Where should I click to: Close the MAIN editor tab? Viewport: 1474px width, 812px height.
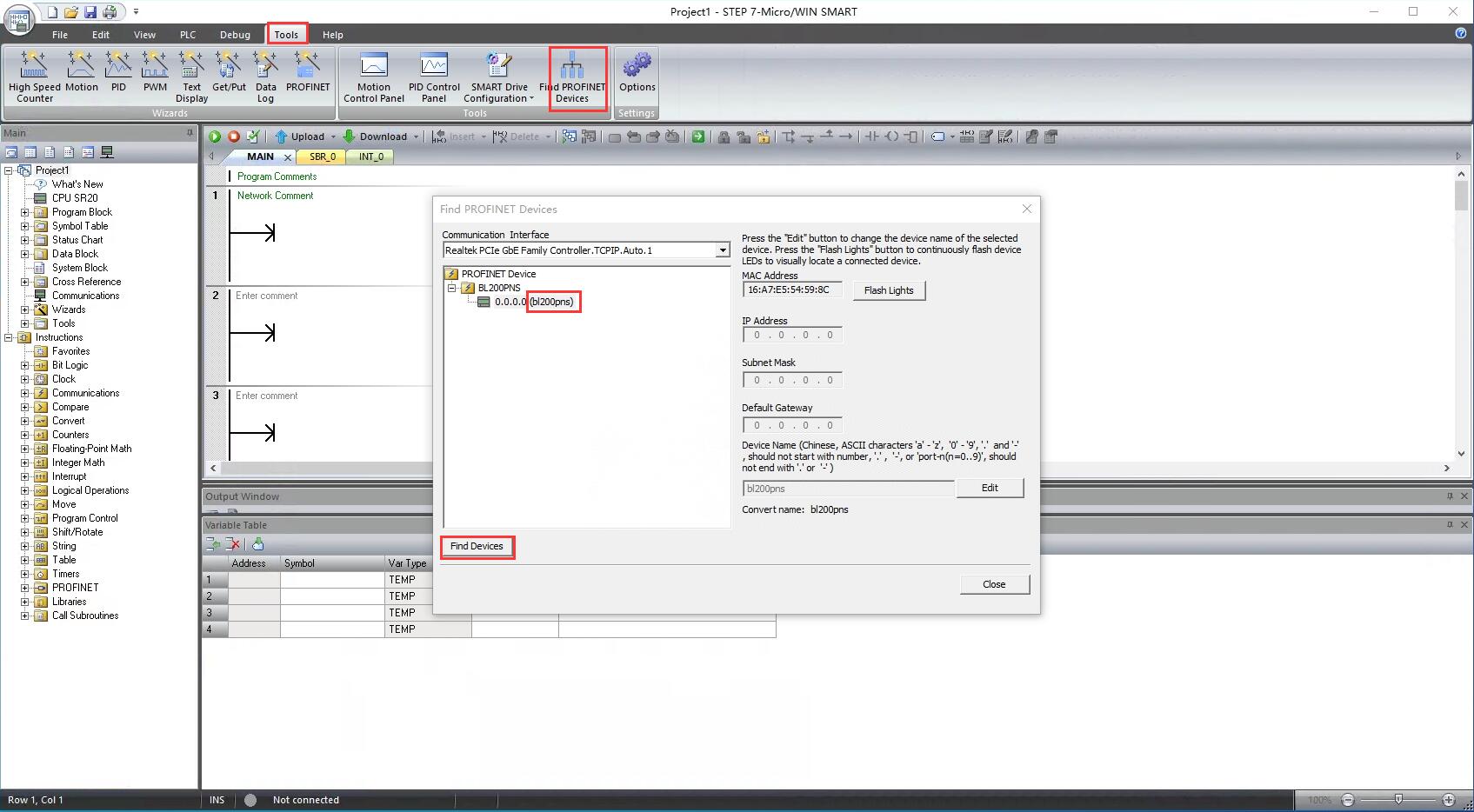pyautogui.click(x=288, y=157)
